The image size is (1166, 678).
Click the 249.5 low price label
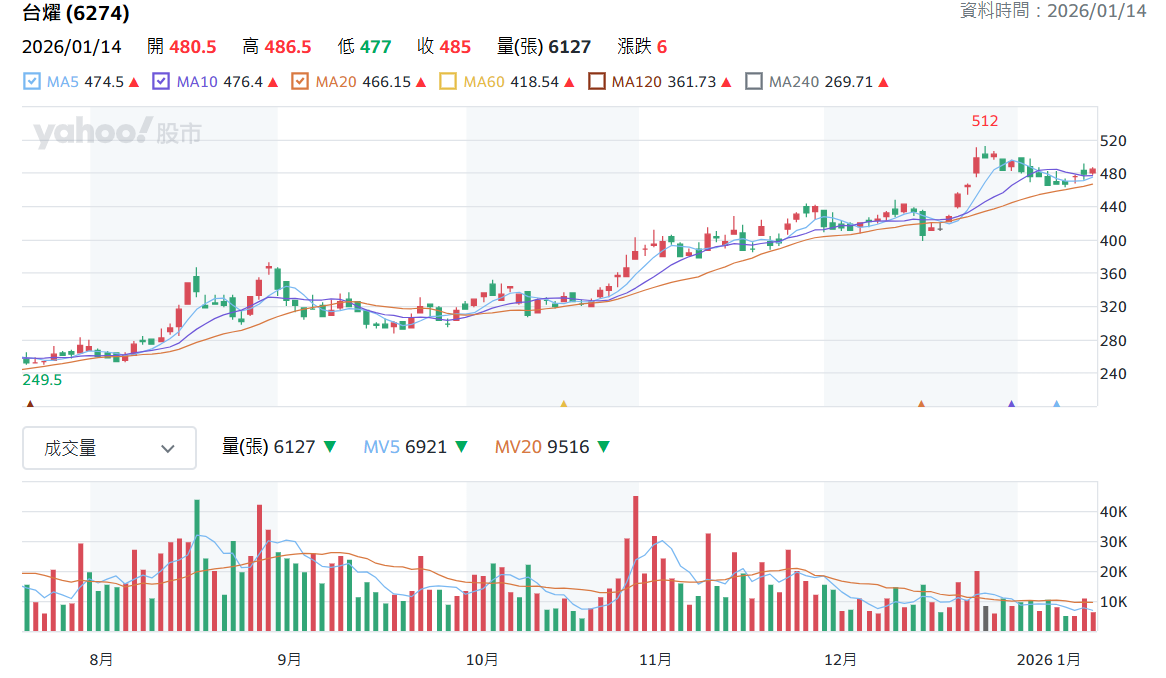pyautogui.click(x=42, y=380)
